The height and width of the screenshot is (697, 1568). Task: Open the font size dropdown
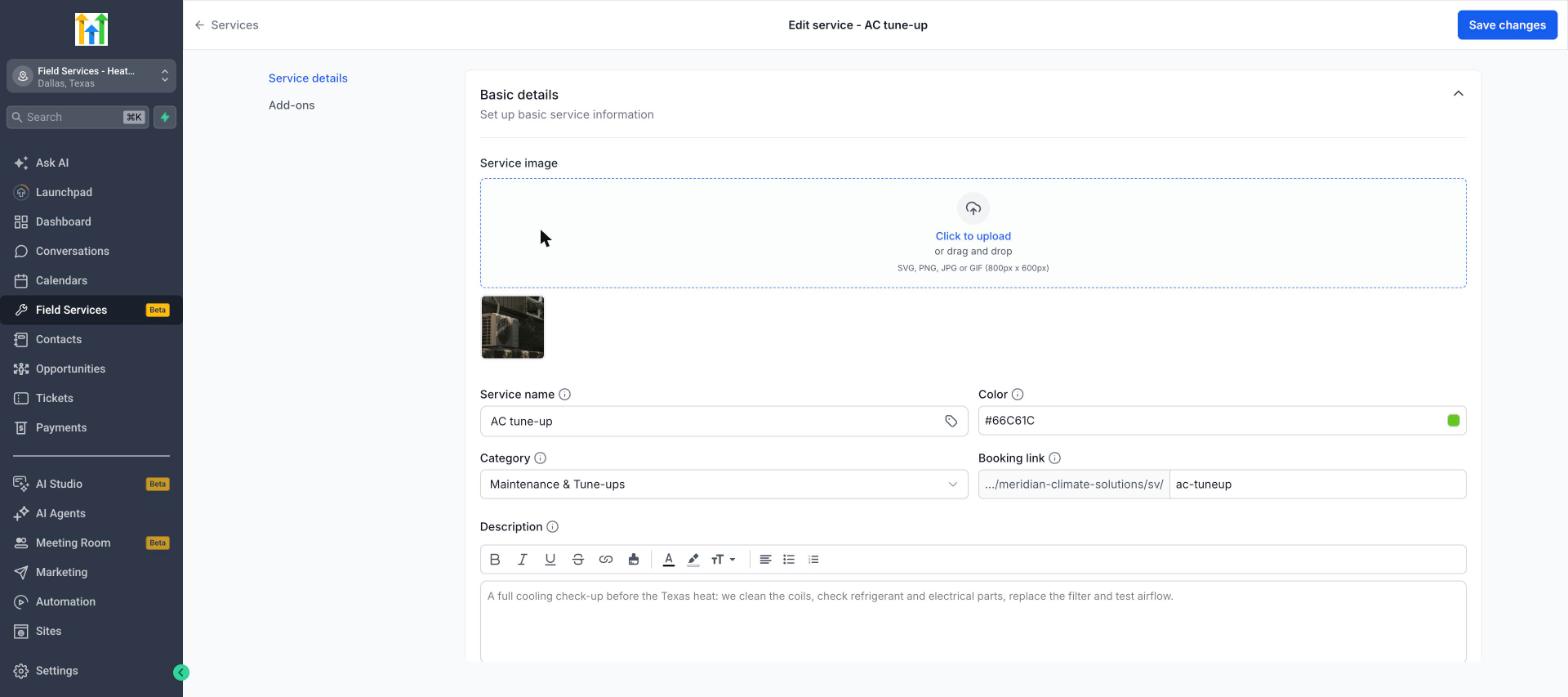point(723,560)
